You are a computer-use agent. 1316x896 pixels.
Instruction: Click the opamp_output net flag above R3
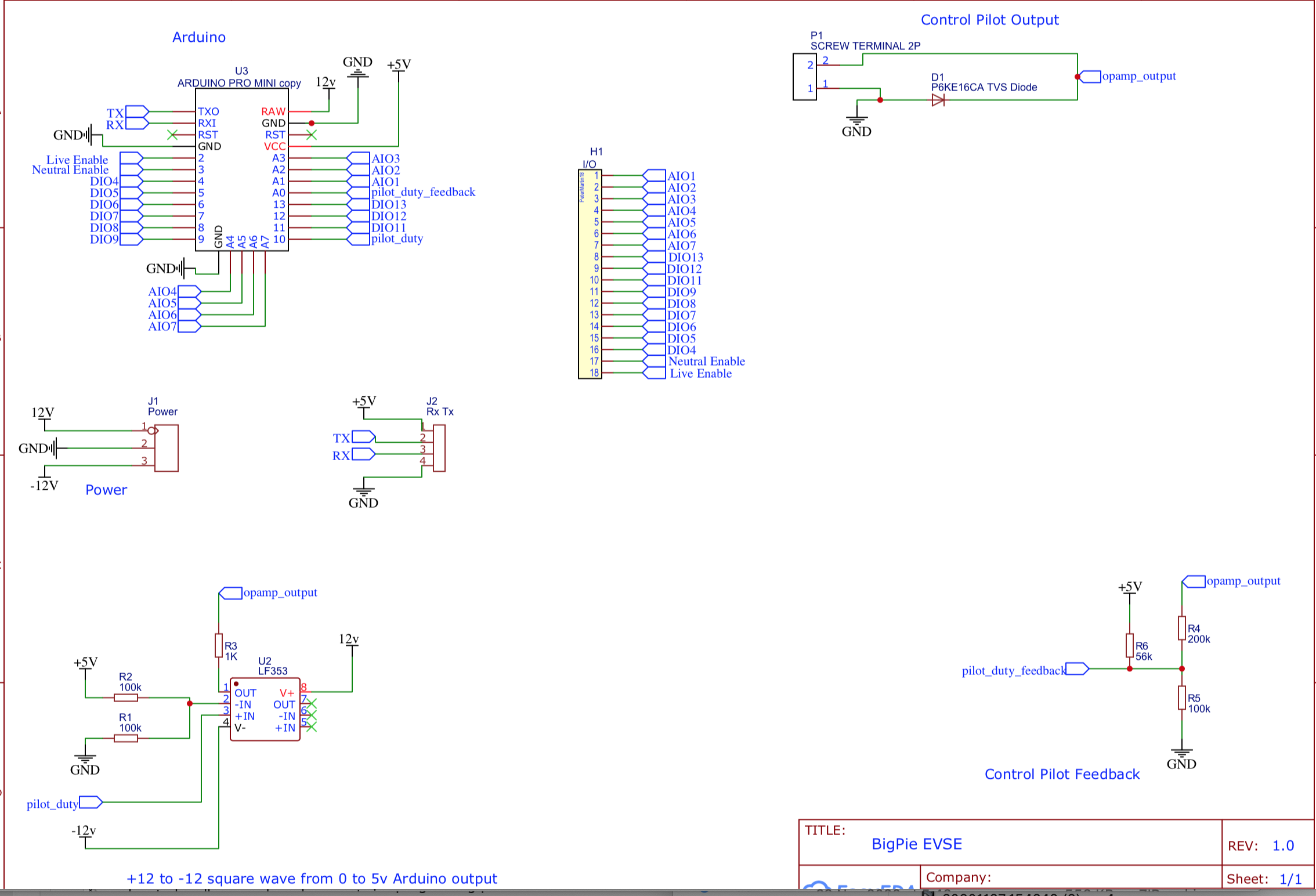point(231,593)
